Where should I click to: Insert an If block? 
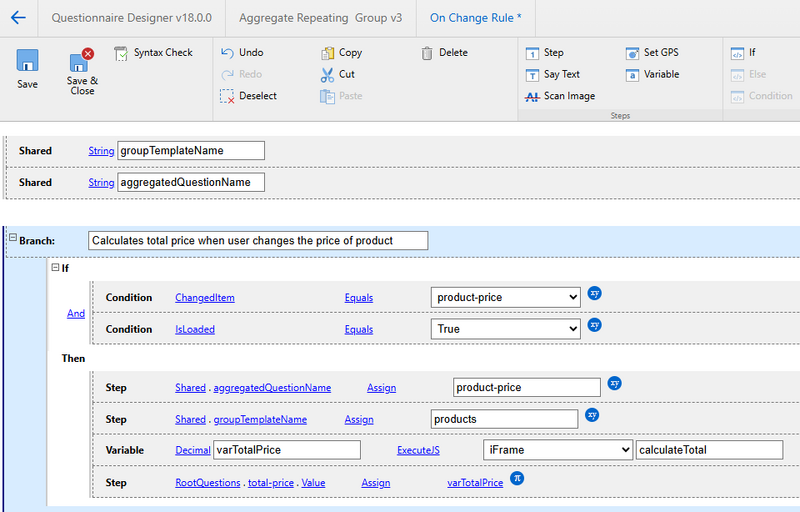coord(743,53)
